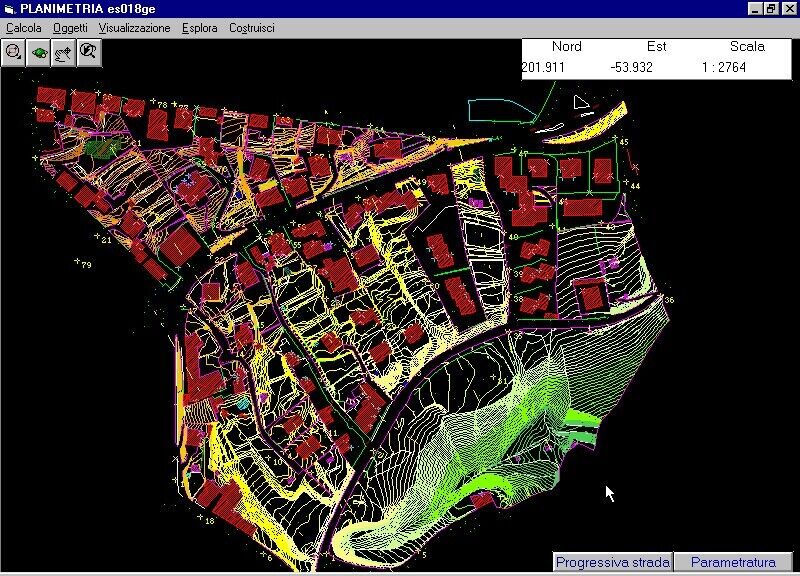This screenshot has height=576, width=800.
Task: Open the Oggetti menu
Action: (70, 28)
